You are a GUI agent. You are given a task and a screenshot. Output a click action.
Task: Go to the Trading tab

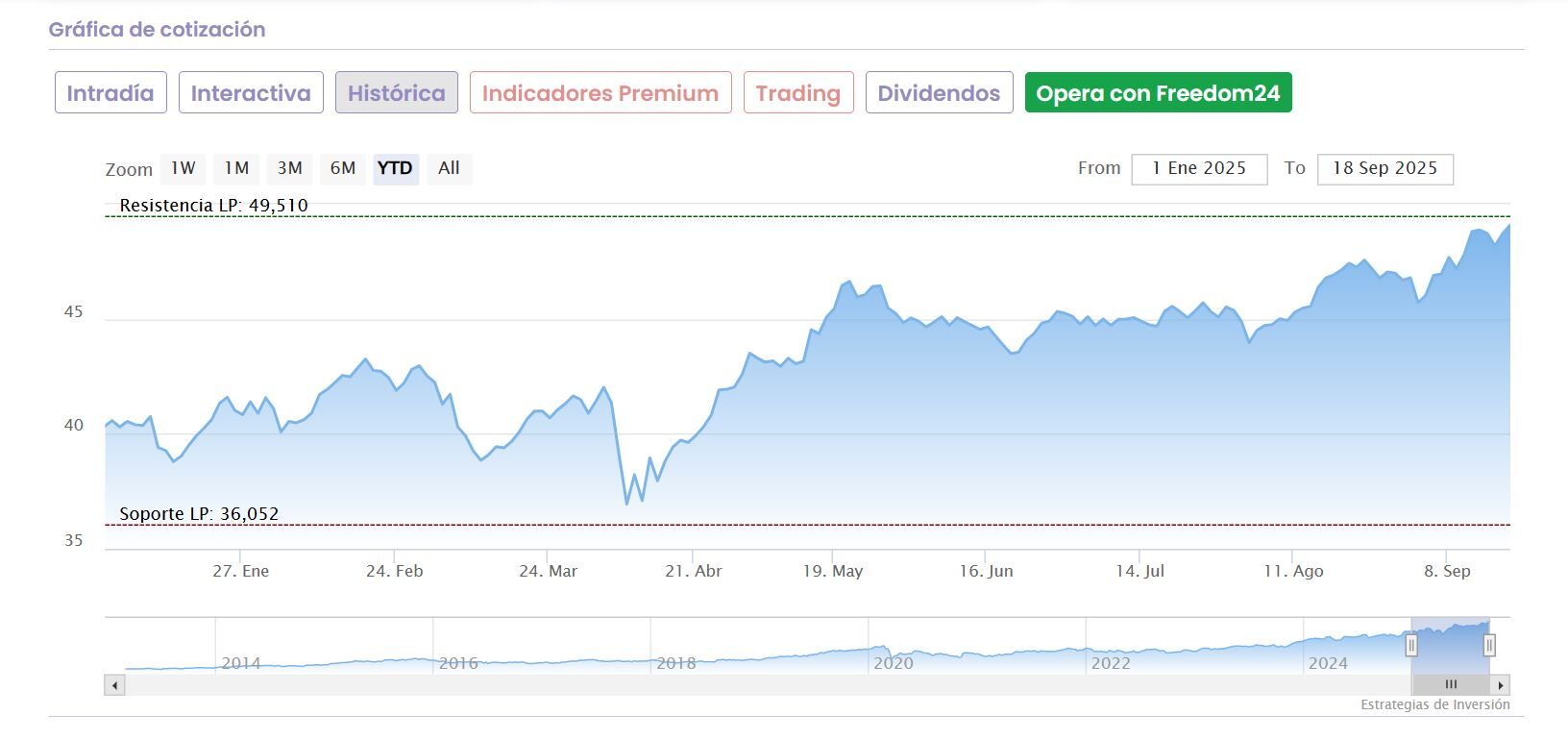(798, 93)
